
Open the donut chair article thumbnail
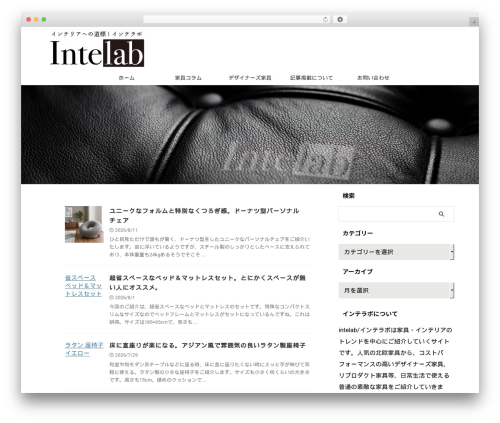(x=83, y=224)
